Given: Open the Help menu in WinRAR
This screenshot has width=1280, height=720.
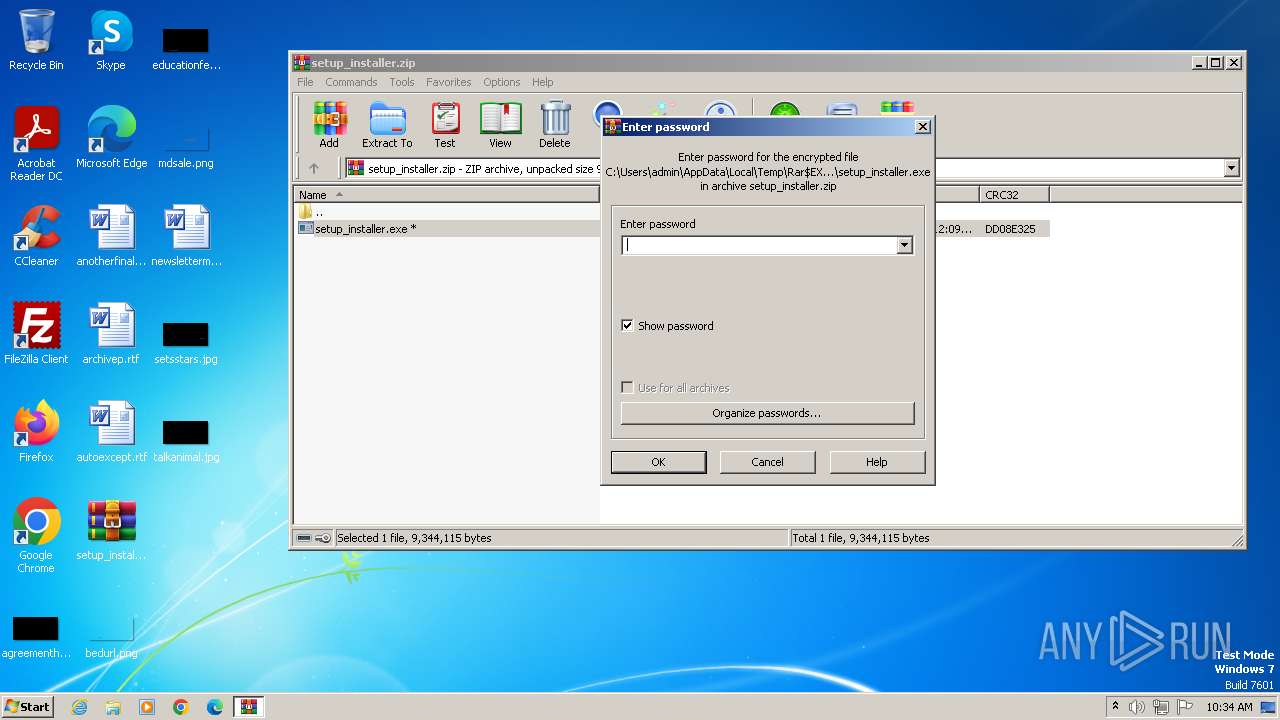Looking at the screenshot, I should [x=543, y=82].
